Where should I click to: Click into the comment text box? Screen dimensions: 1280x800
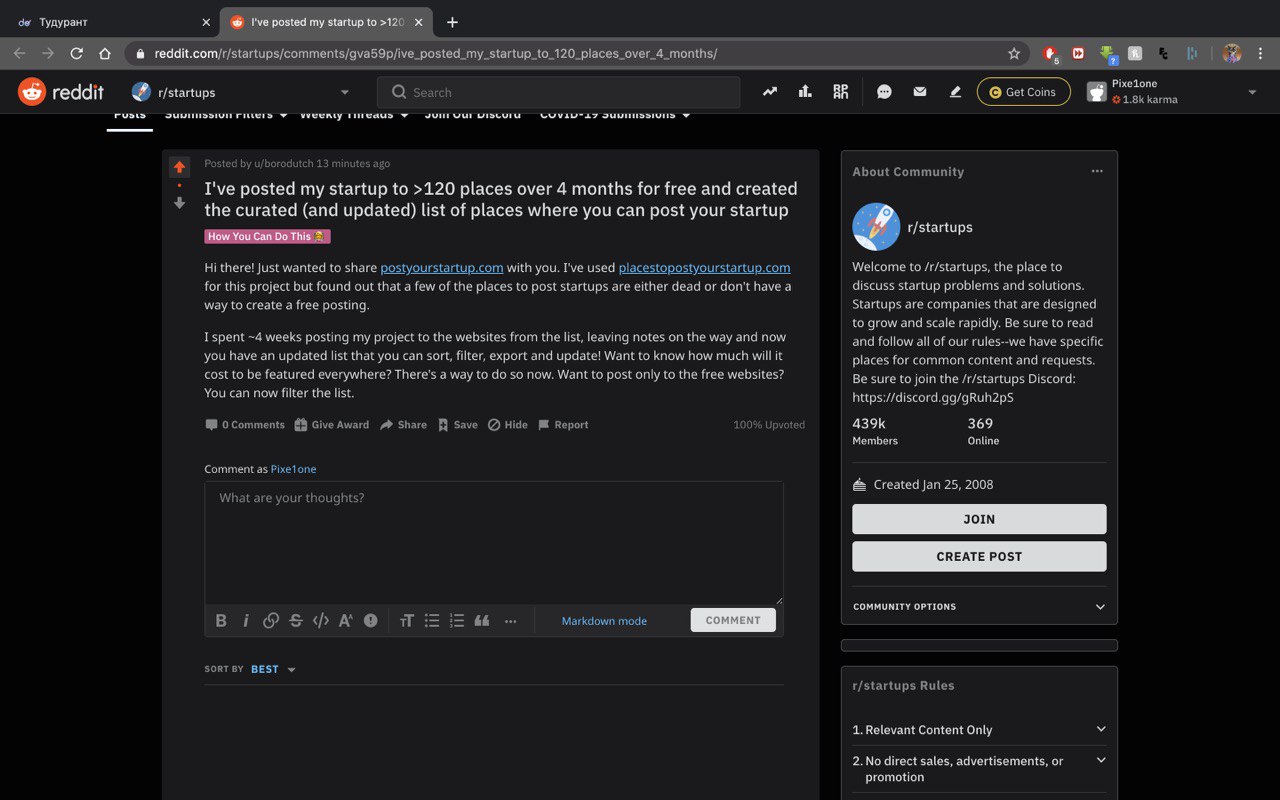(x=494, y=543)
